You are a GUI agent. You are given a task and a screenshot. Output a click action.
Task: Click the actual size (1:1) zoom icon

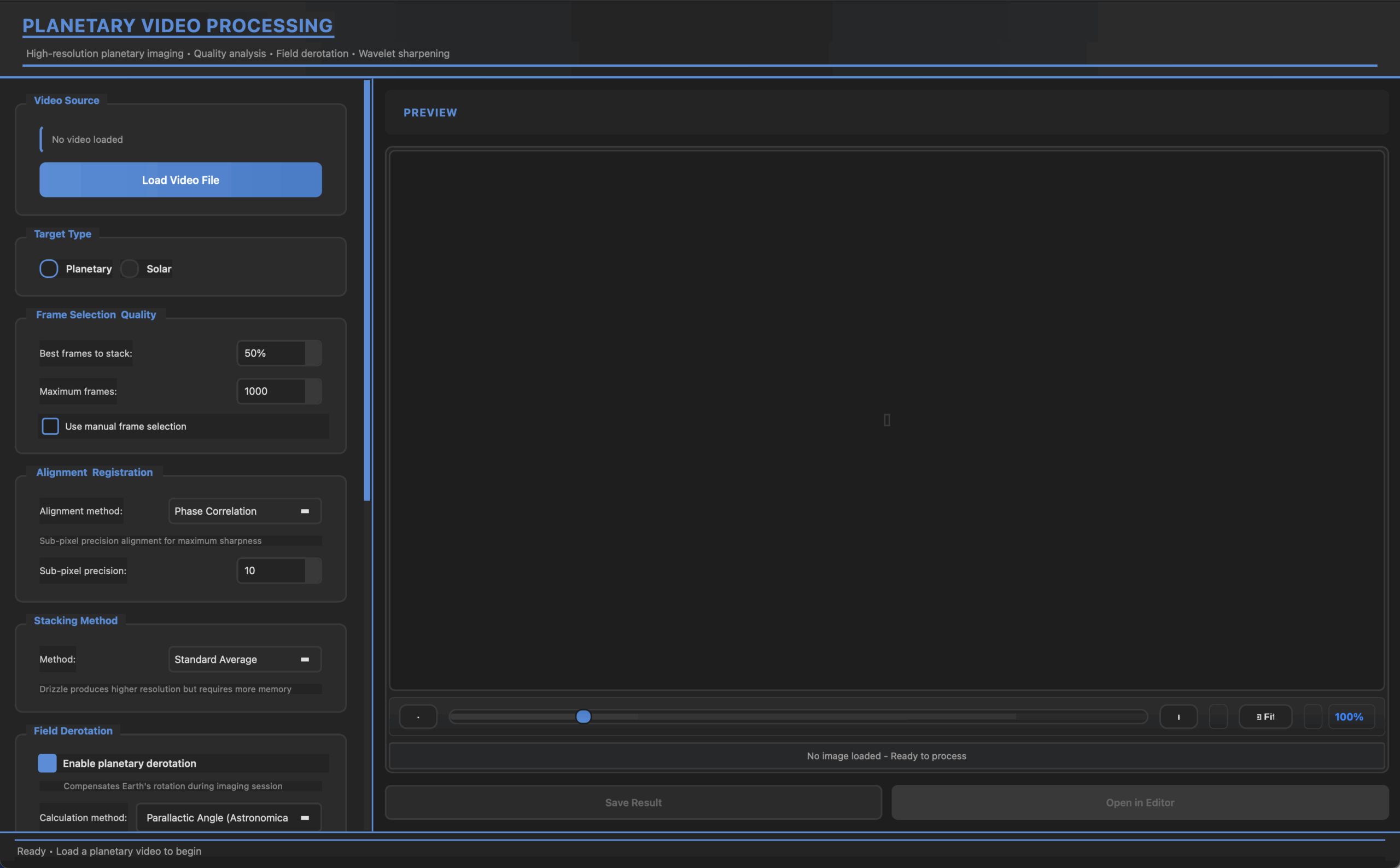pos(1218,716)
